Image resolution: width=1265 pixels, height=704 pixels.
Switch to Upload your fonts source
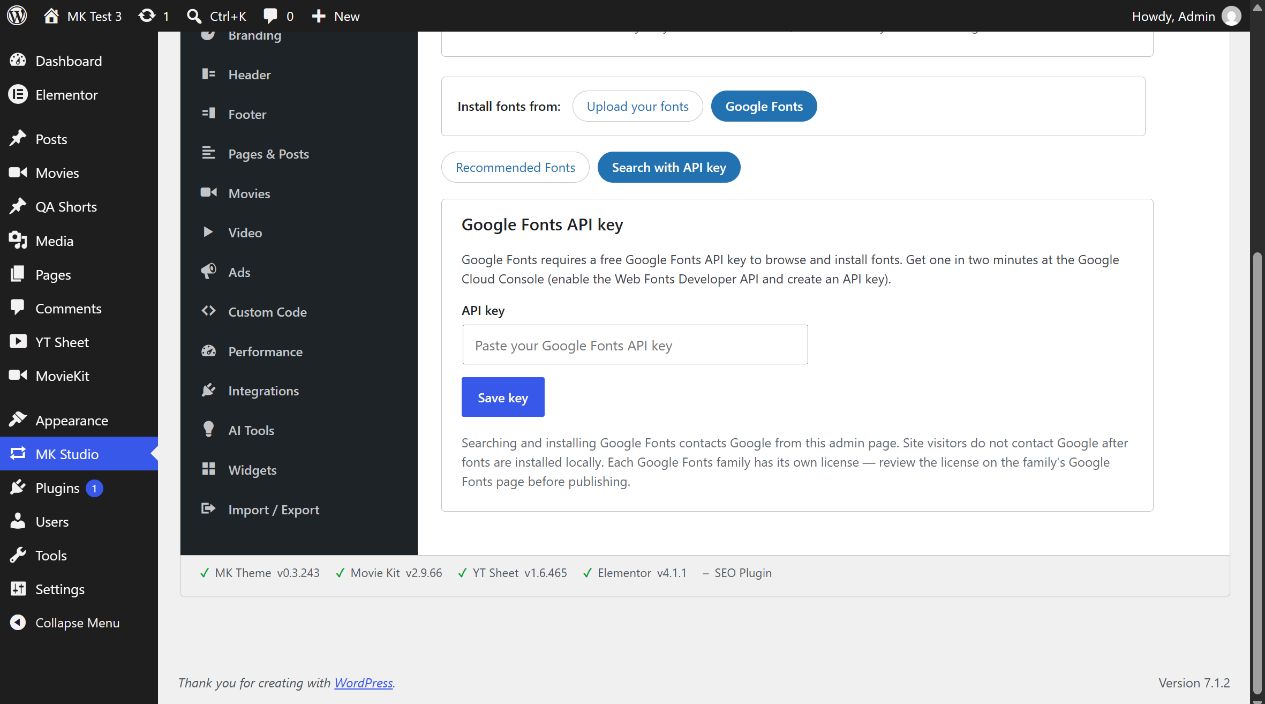coord(638,106)
